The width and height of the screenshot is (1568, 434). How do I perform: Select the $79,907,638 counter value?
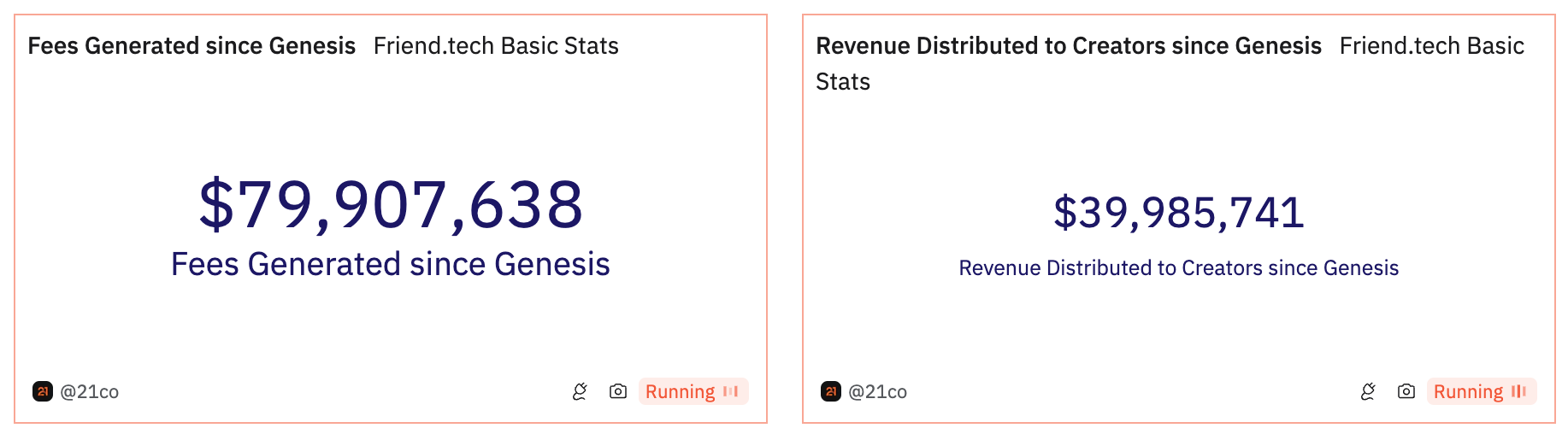pos(391,205)
